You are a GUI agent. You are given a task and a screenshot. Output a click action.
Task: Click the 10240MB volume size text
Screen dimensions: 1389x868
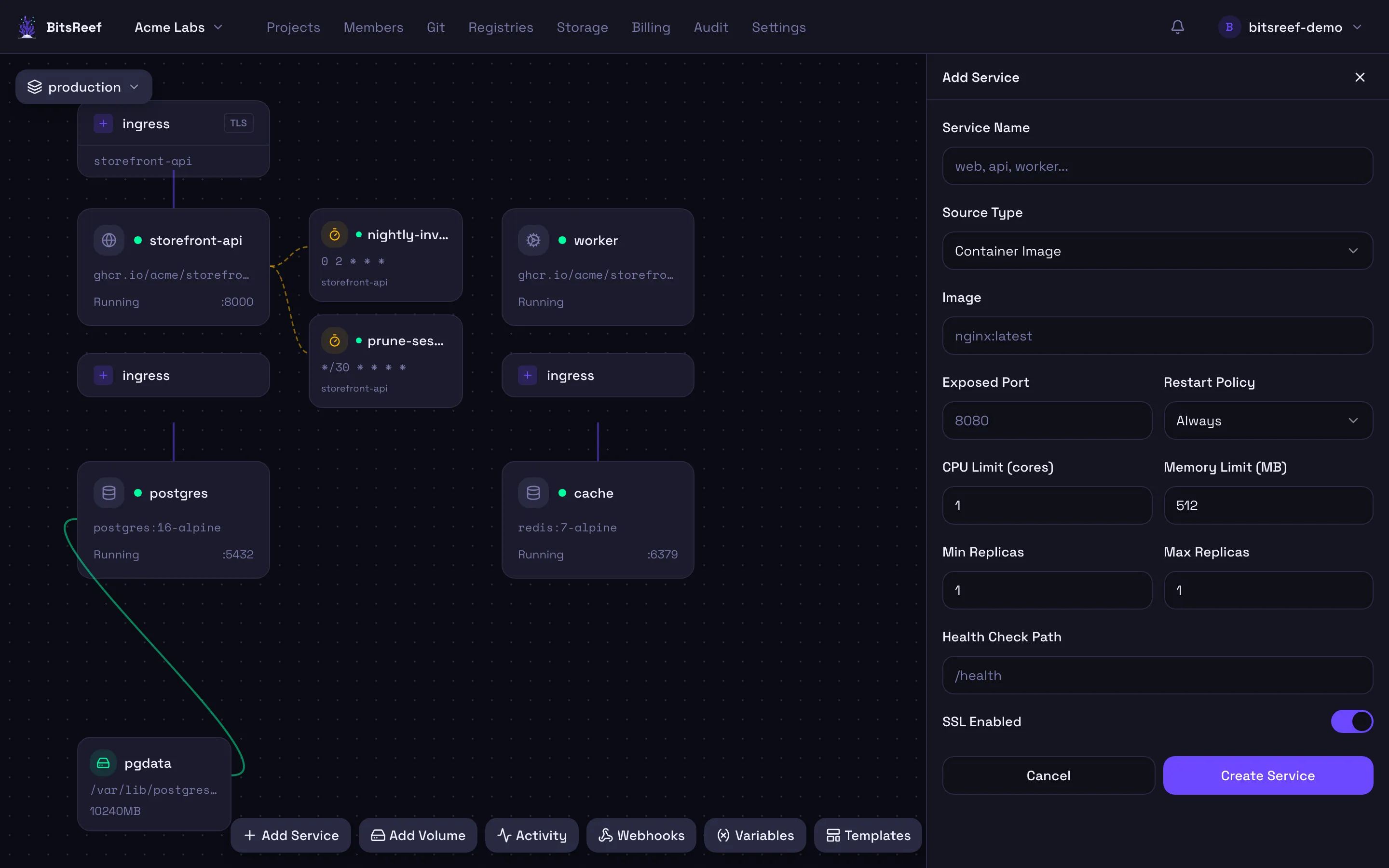coord(115,811)
